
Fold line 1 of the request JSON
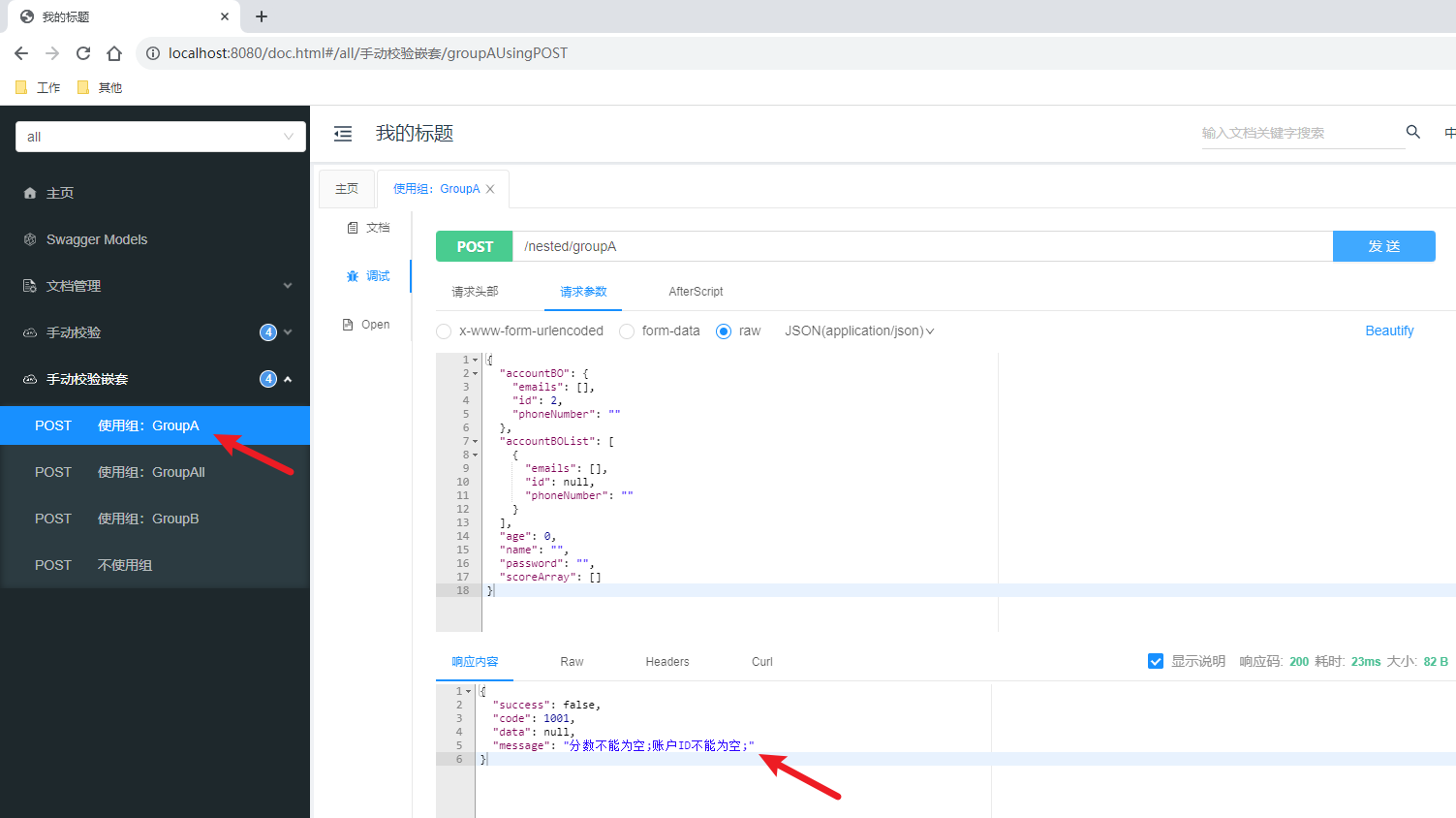point(475,360)
